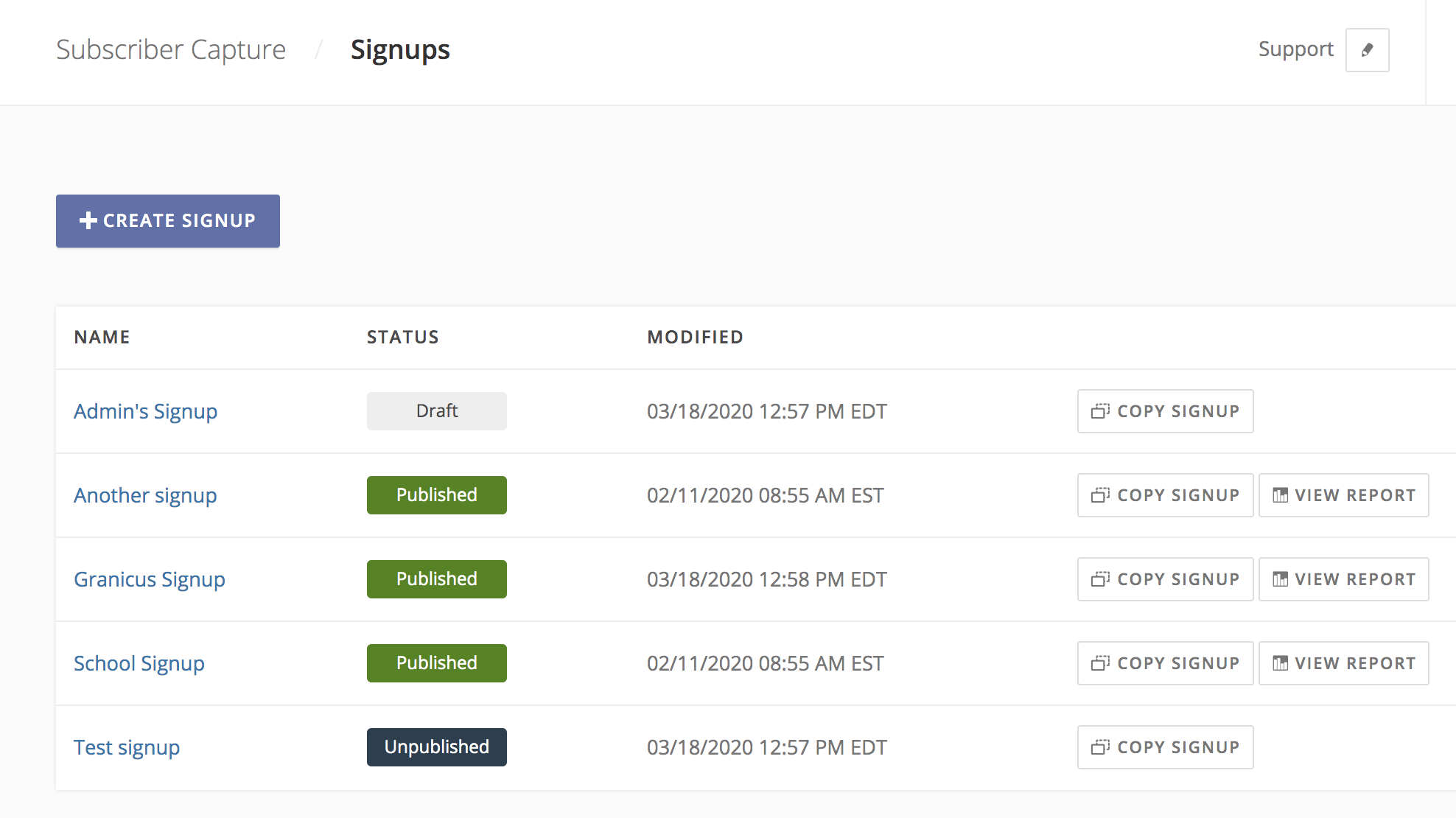Click the View Report icon for Granicus Signup
Screen dimensions: 1456x818
pos(1280,579)
